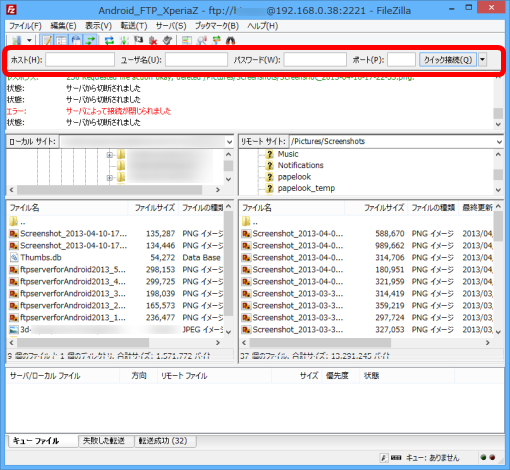Open the 表示(V) menu
Viewport: 510px width, 470px height.
tap(98, 26)
